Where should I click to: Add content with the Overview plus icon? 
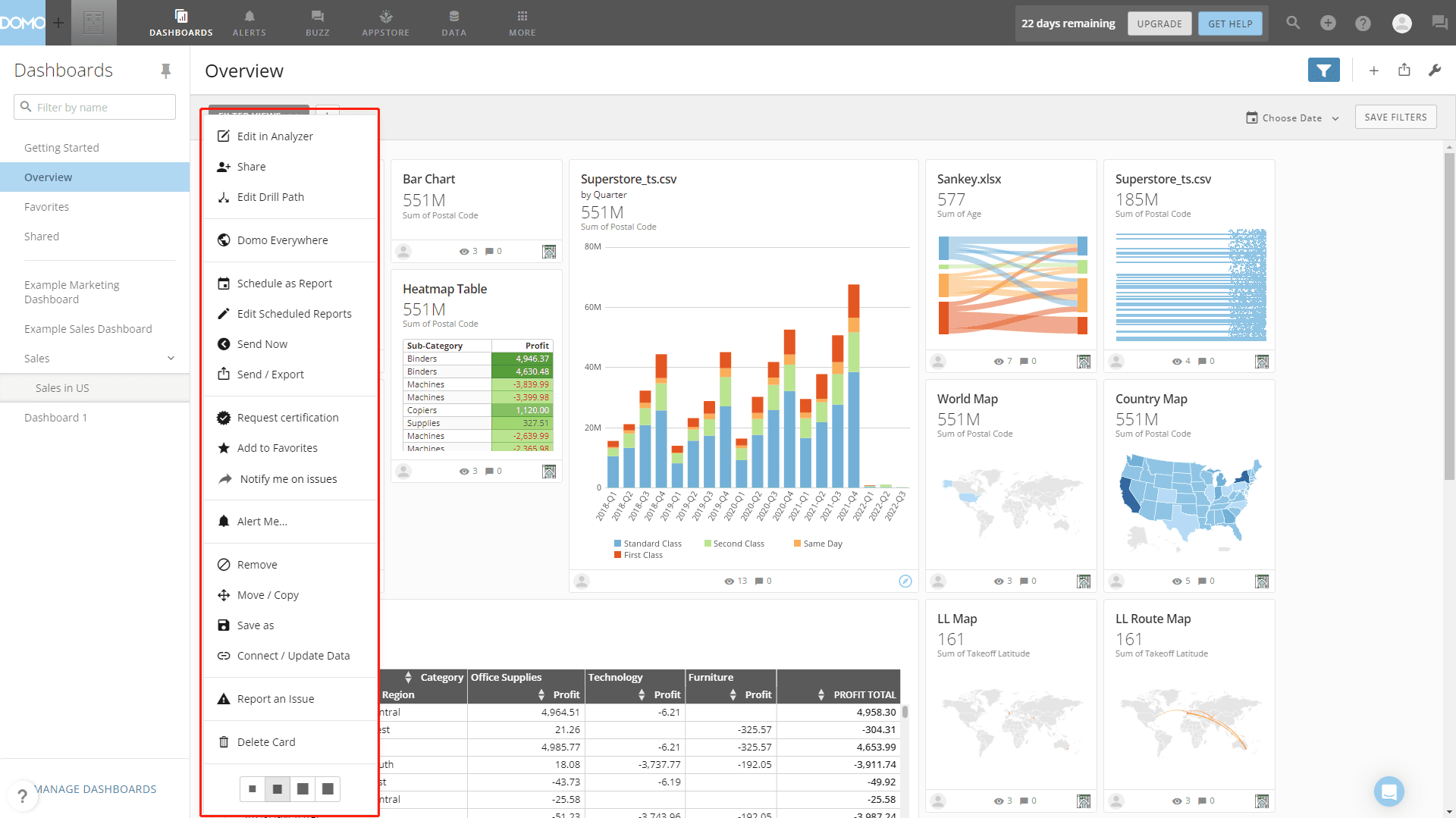1373,71
